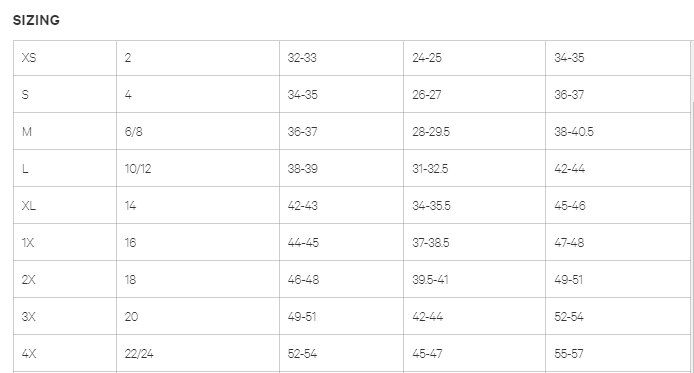Click the 38-40.5 measurement cell

(x=618, y=131)
